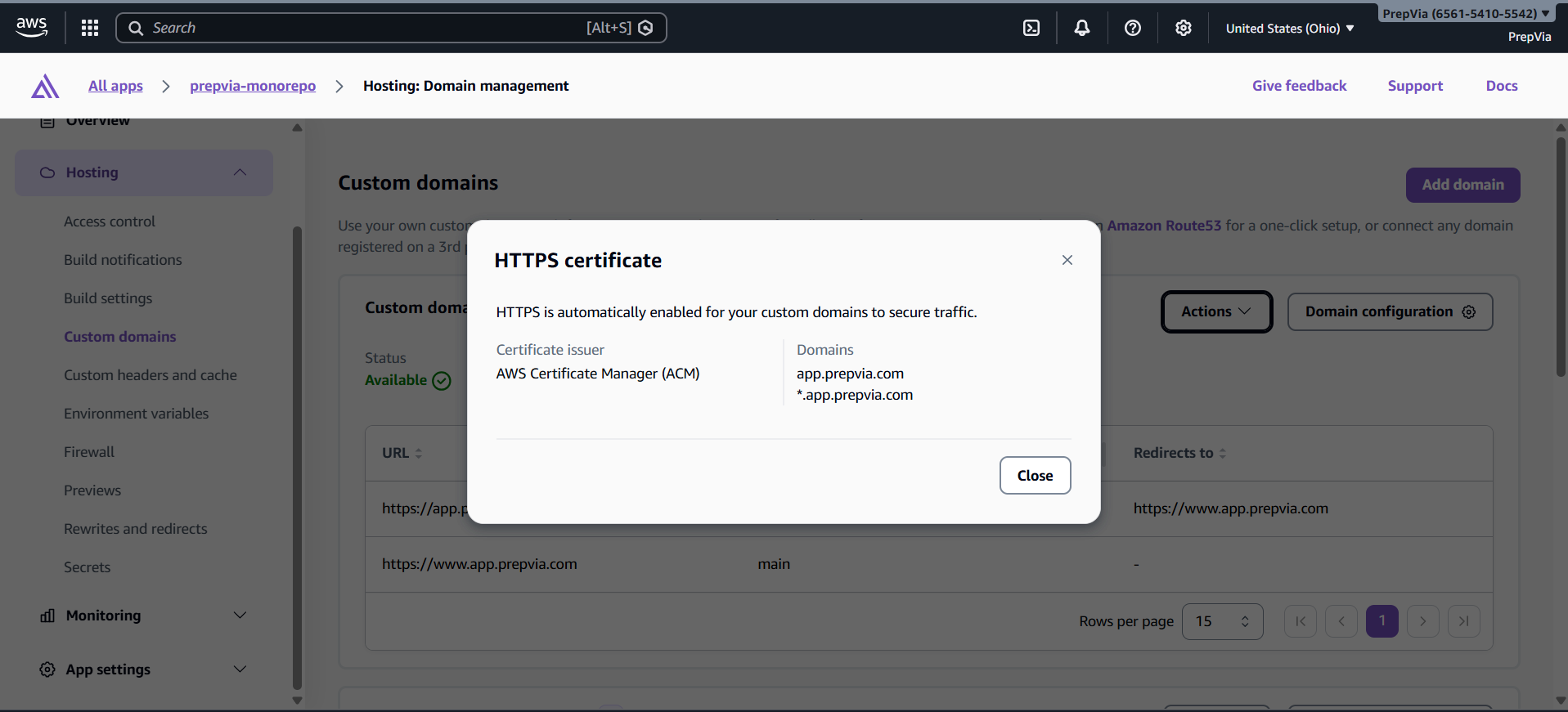Viewport: 1568px width, 712px height.
Task: Open the Support link
Action: point(1415,86)
